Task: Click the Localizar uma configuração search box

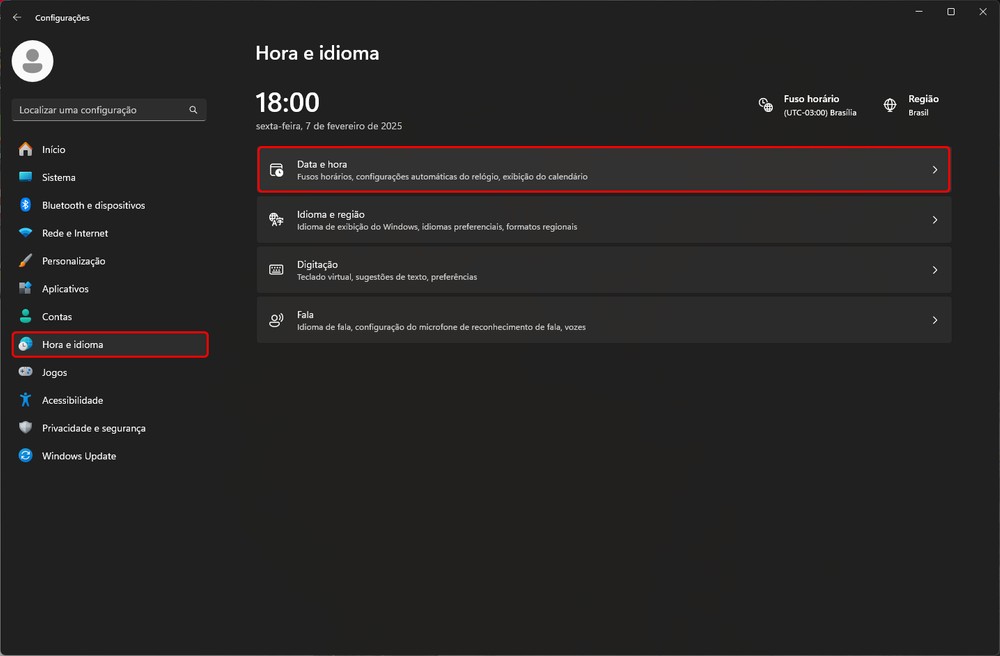Action: click(x=100, y=110)
